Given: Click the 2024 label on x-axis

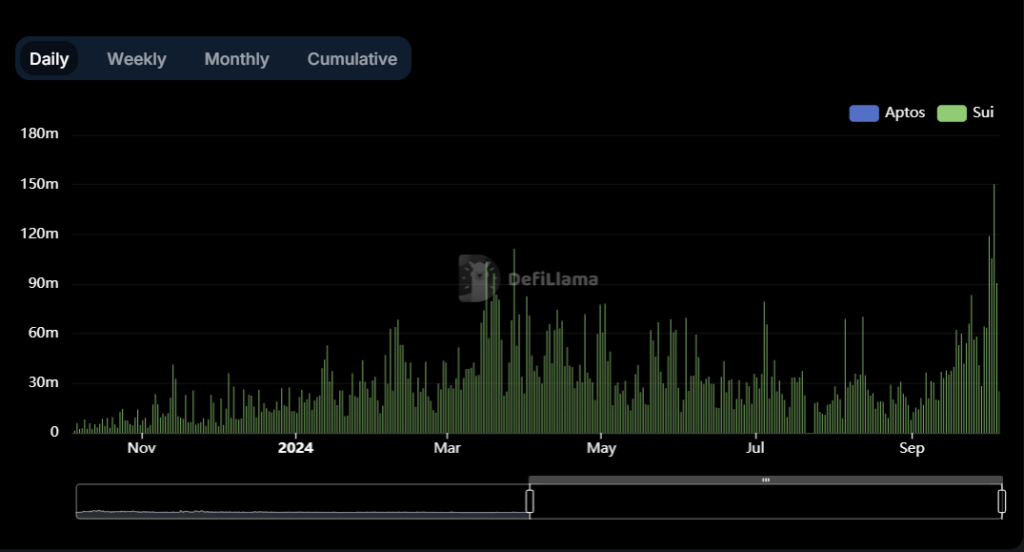Looking at the screenshot, I should pos(295,448).
